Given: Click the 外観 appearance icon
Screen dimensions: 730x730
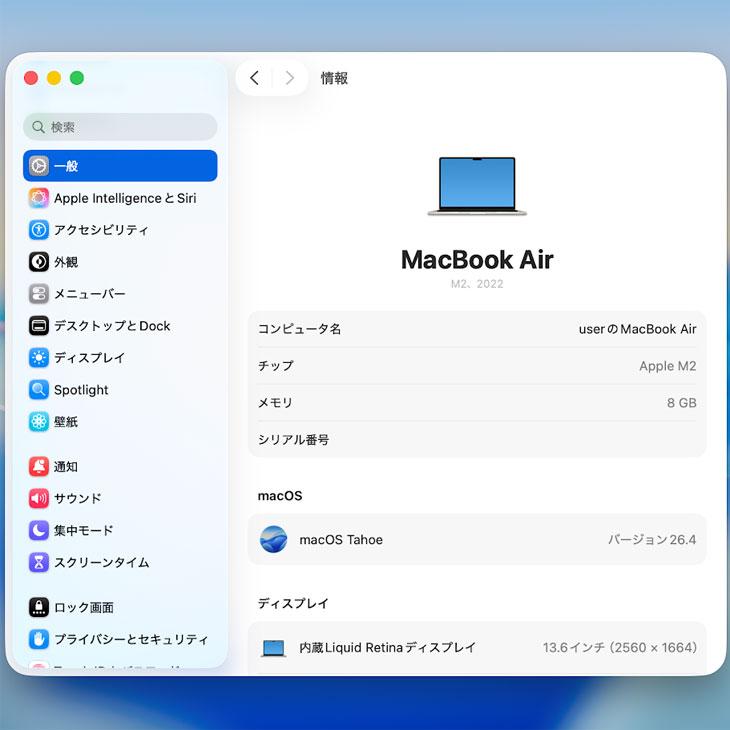Looking at the screenshot, I should point(39,262).
